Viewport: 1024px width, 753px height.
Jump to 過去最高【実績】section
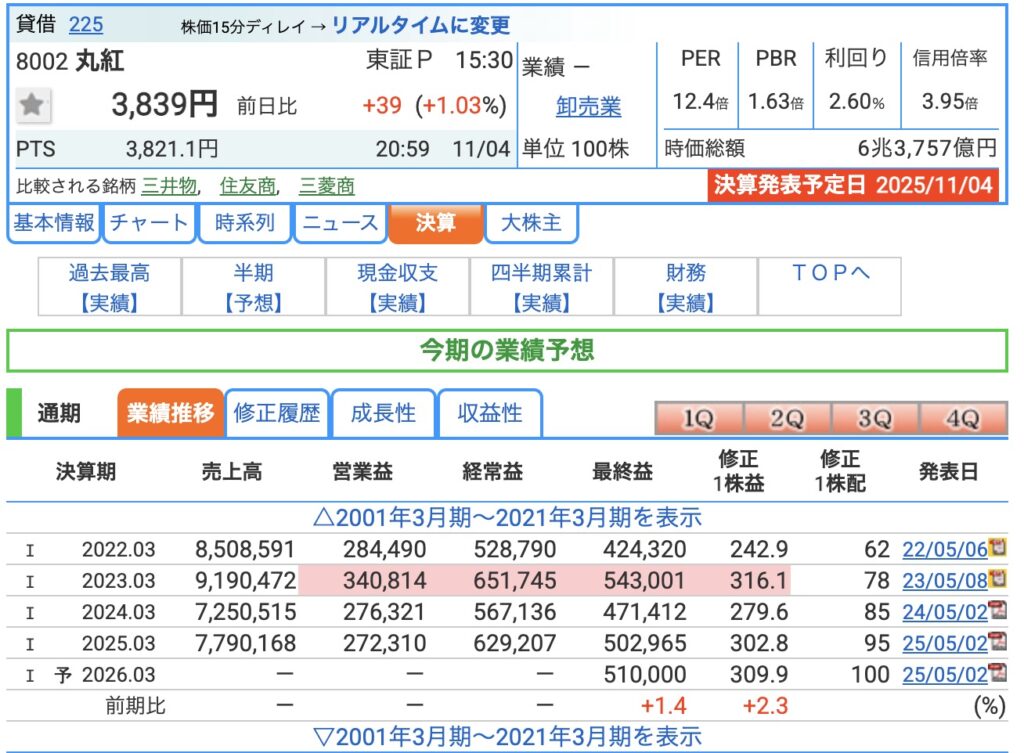pos(109,287)
